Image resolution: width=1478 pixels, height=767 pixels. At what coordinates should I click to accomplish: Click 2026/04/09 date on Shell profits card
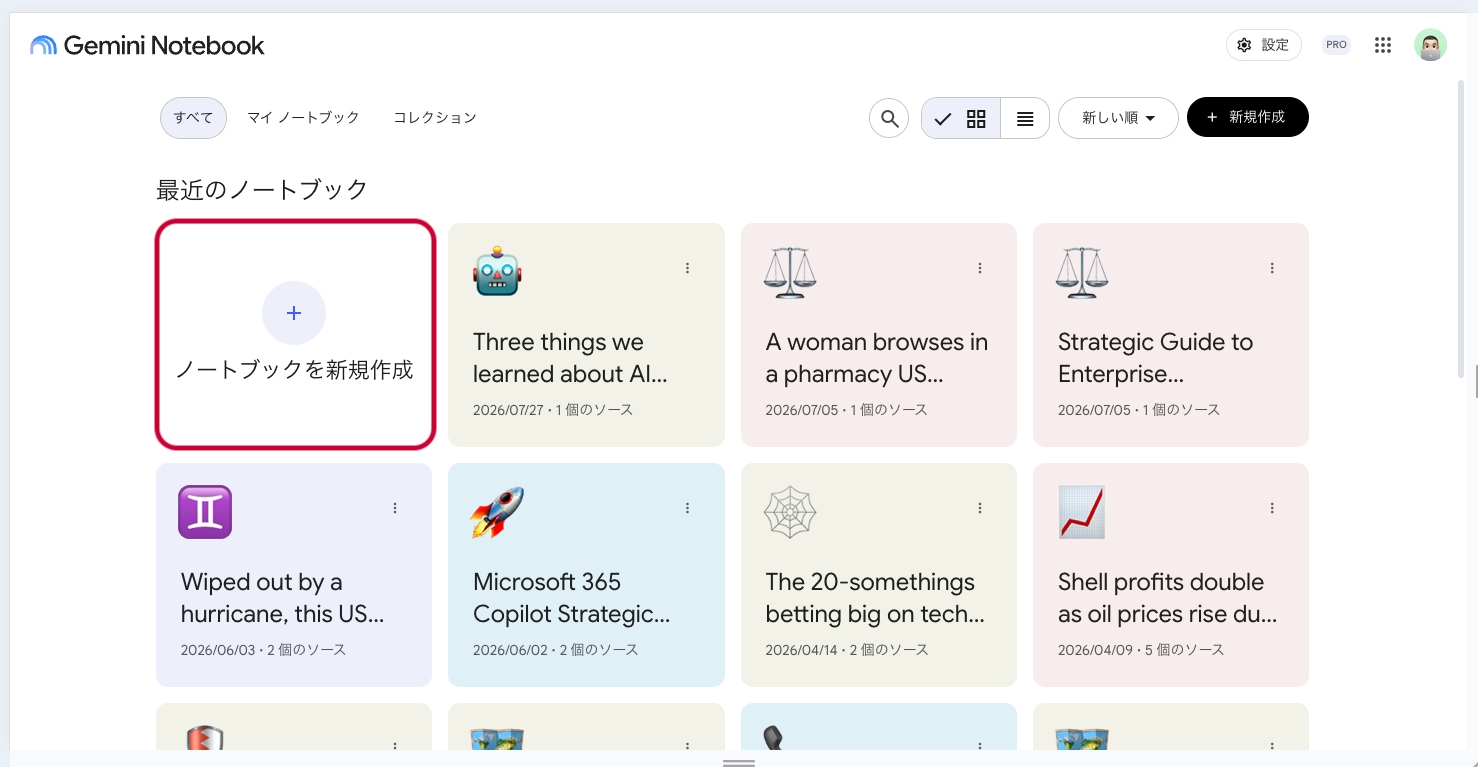[x=1095, y=650]
